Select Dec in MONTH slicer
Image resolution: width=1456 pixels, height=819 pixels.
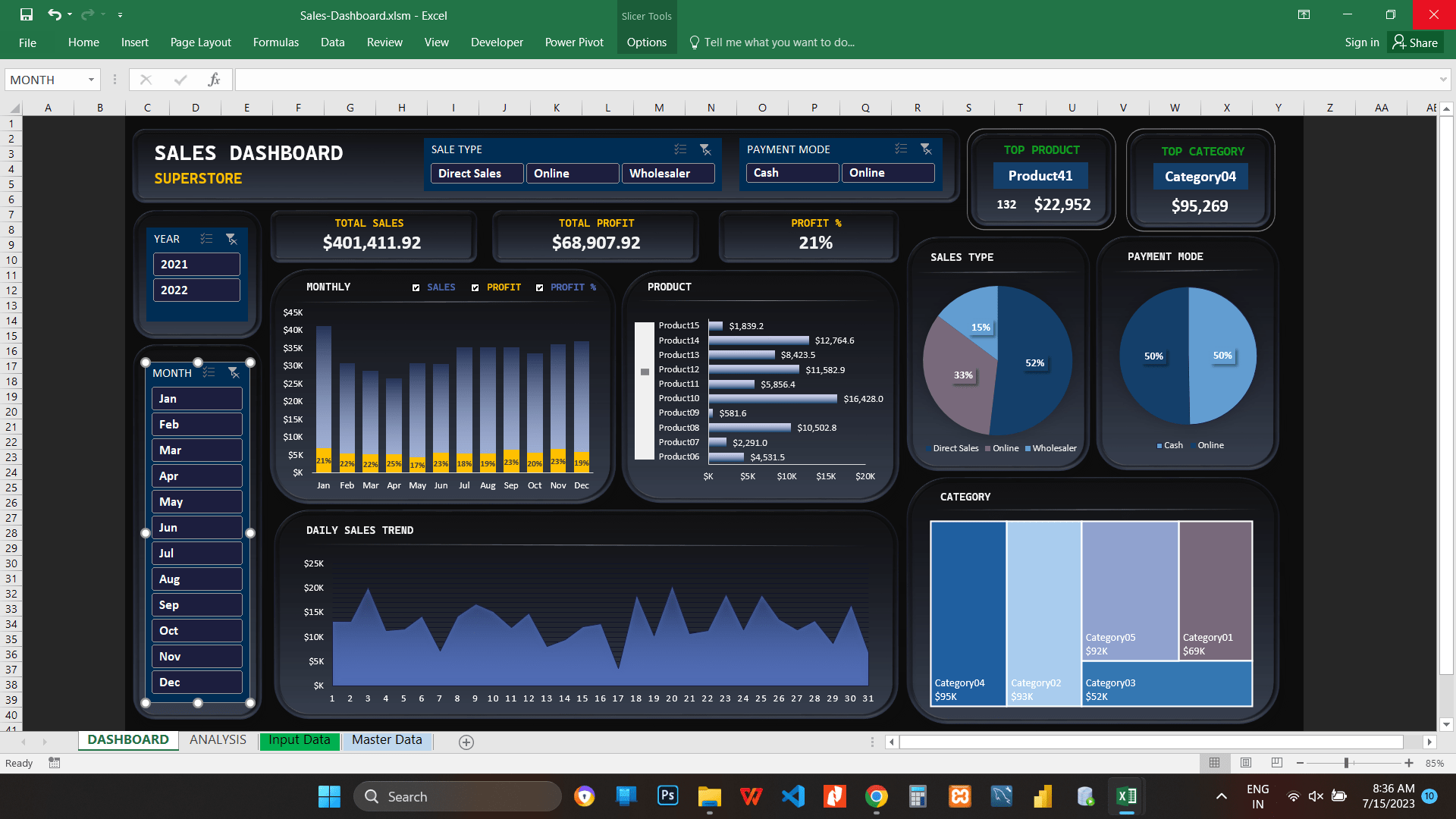(197, 682)
